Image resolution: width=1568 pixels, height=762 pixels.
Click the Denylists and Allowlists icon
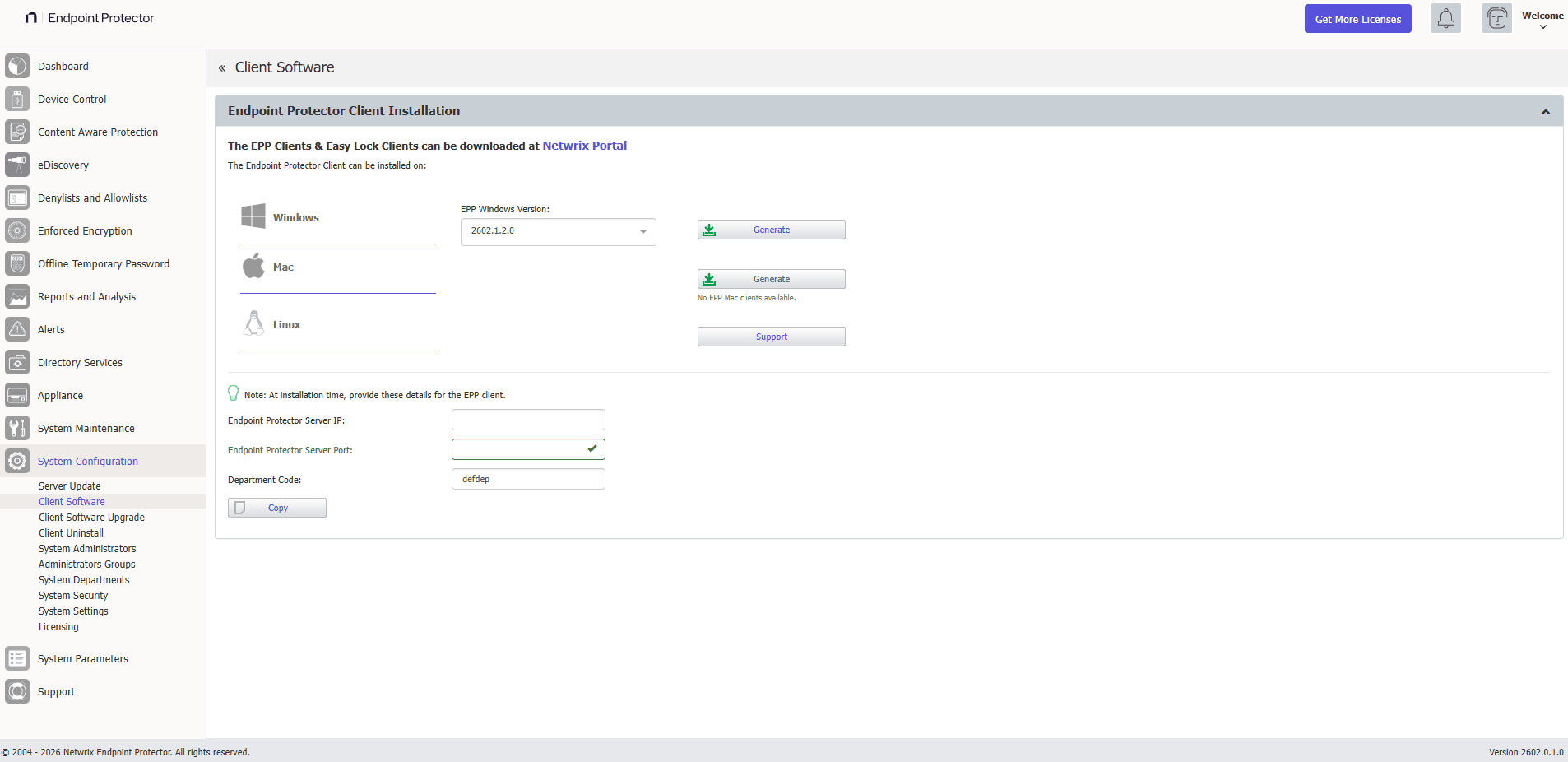17,197
